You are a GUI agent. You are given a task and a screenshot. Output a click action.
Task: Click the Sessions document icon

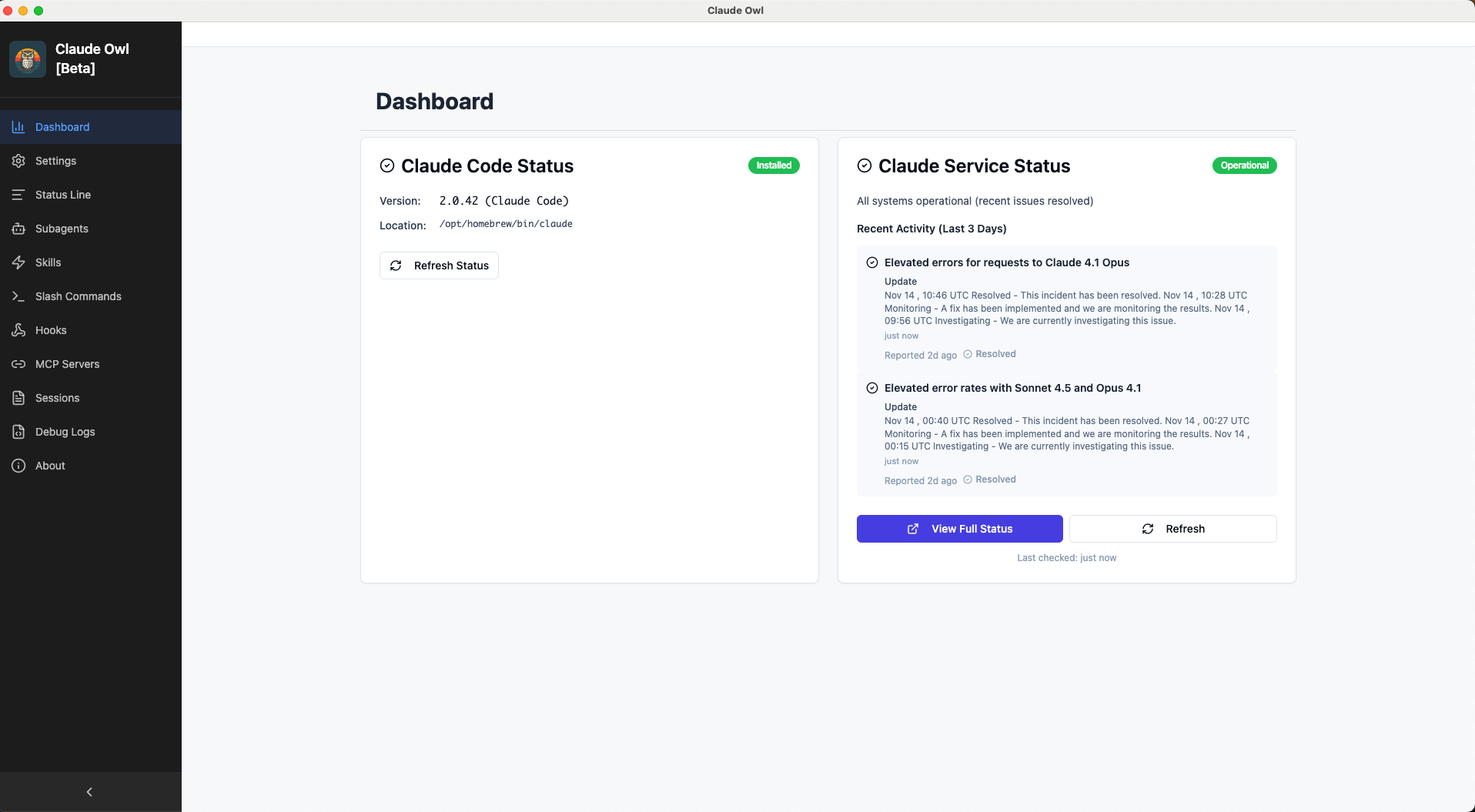click(18, 398)
